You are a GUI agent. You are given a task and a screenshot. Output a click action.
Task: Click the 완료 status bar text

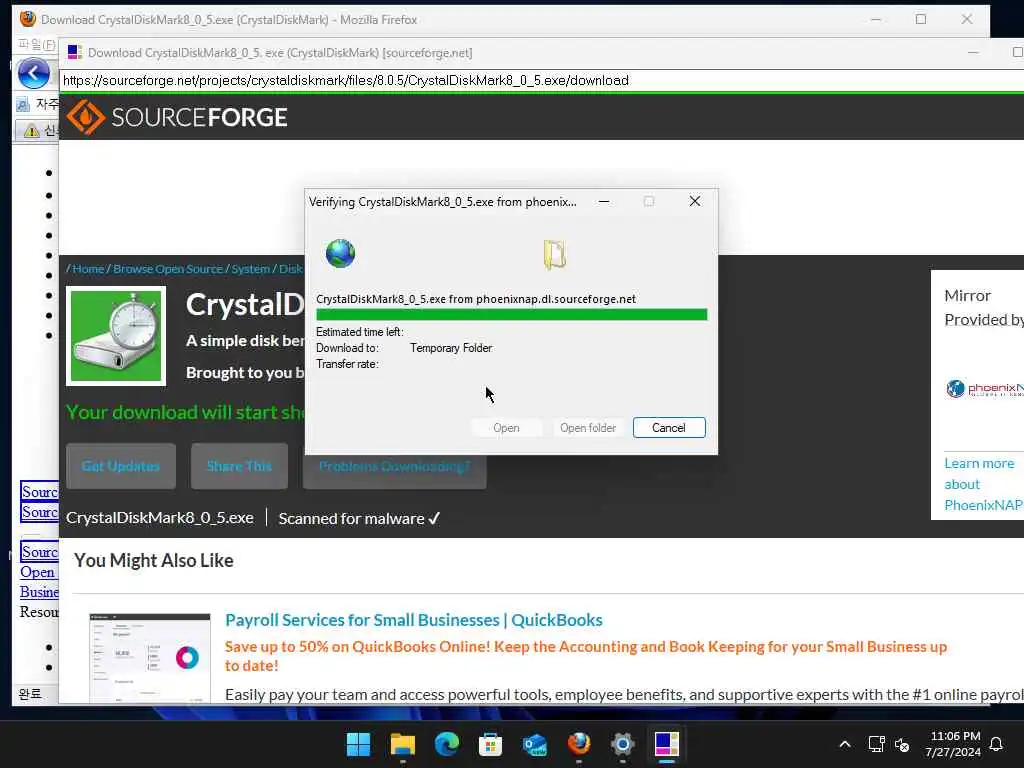30,694
